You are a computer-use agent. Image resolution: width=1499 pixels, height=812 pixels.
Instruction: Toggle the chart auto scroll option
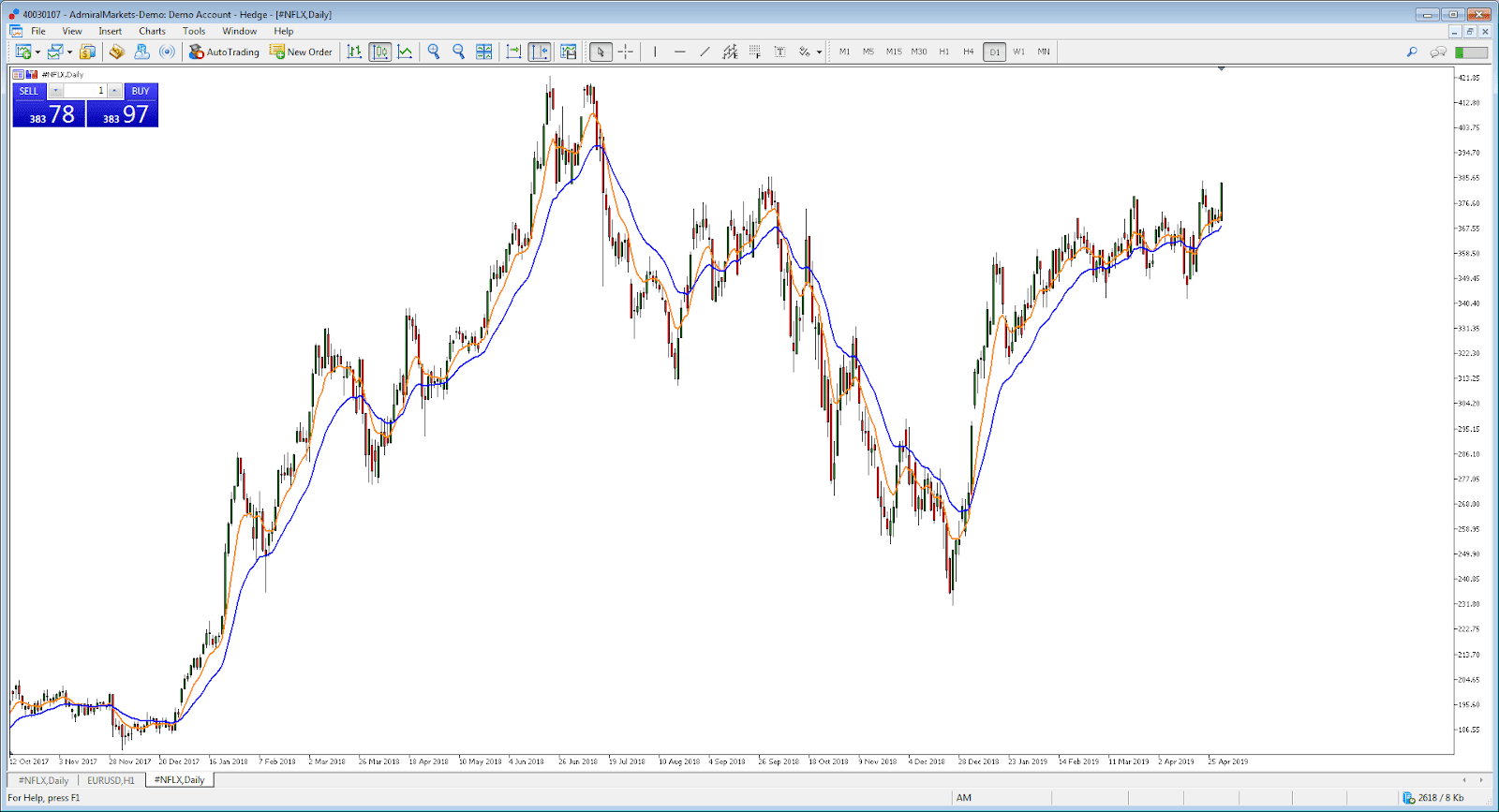tap(513, 52)
